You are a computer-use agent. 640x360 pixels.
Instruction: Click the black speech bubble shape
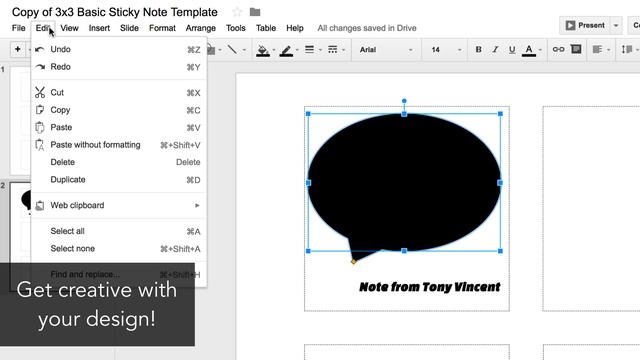click(404, 182)
